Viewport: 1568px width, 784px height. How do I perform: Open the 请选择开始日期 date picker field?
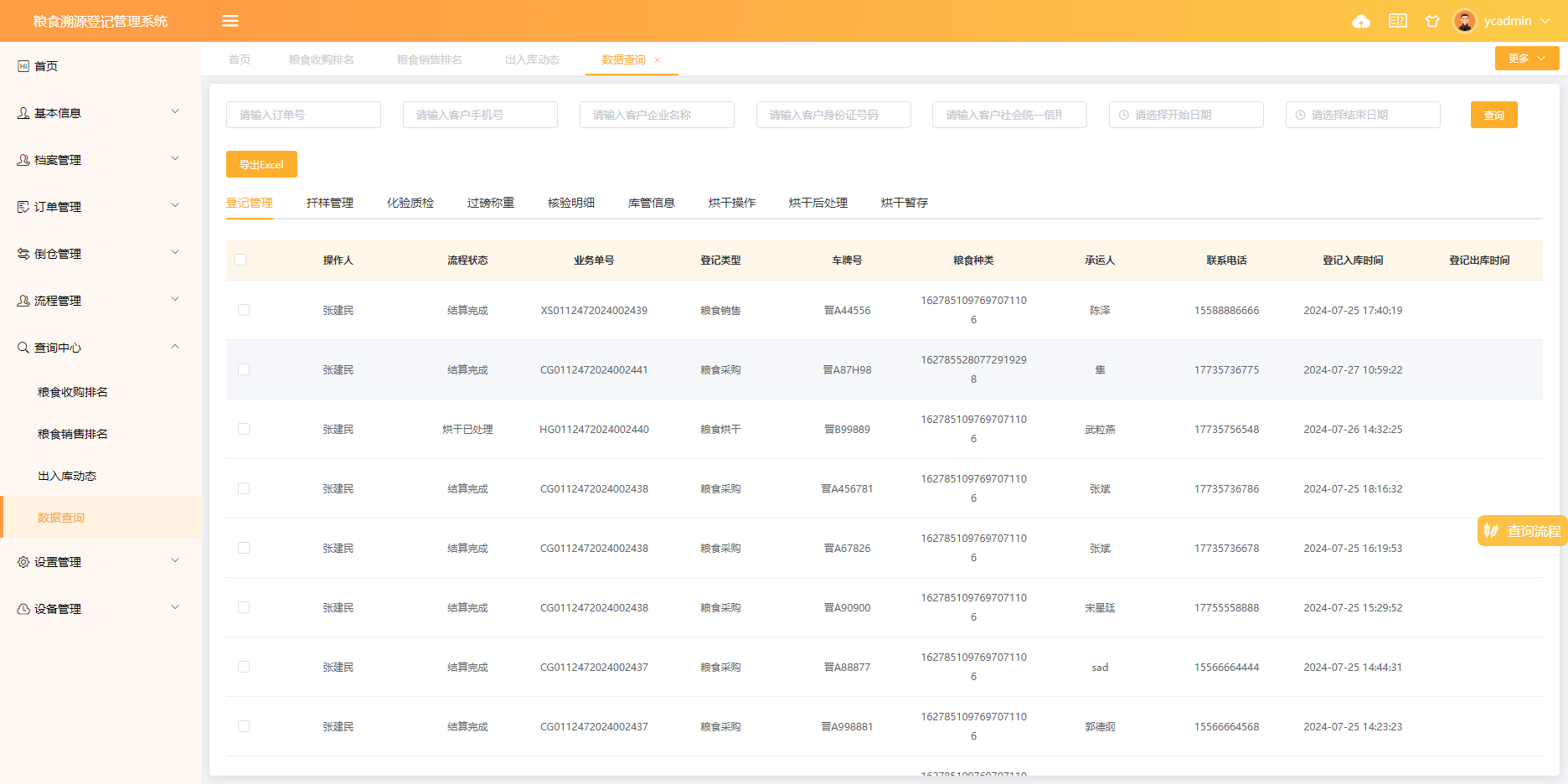(1185, 115)
